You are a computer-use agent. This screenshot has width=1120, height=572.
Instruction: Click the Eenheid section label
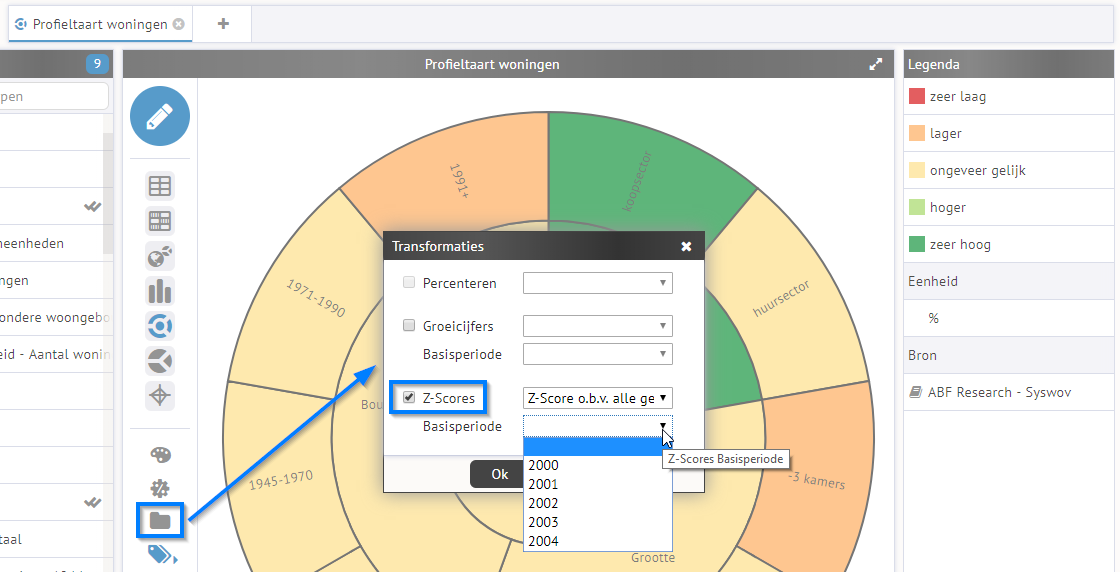click(933, 281)
